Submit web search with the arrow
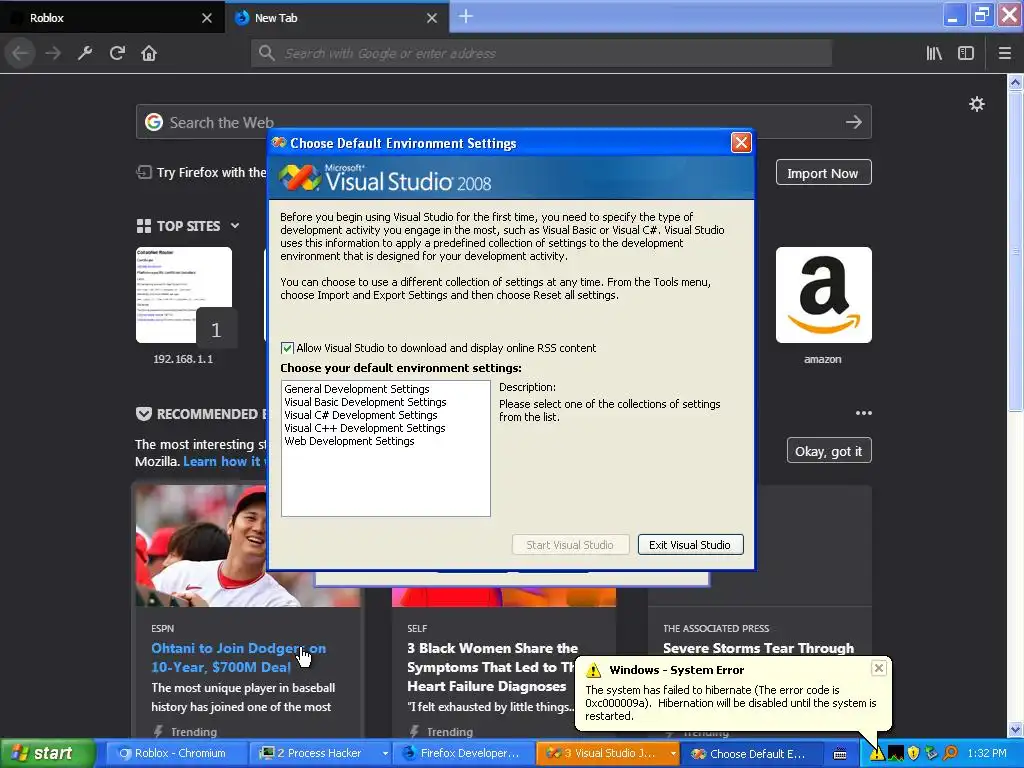The width and height of the screenshot is (1024, 768). pyautogui.click(x=854, y=122)
